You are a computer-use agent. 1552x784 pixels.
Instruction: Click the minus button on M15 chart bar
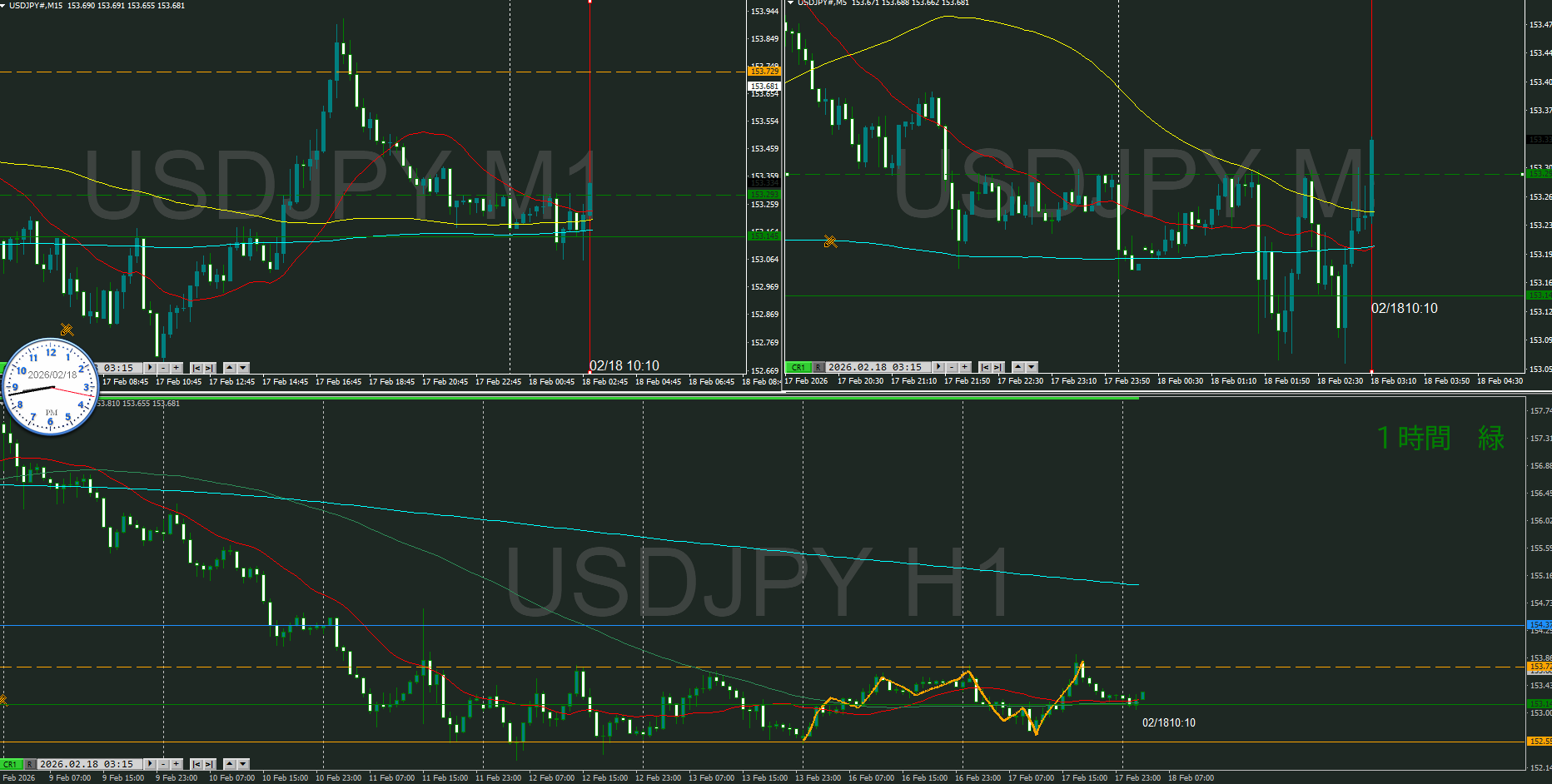pyautogui.click(x=163, y=368)
